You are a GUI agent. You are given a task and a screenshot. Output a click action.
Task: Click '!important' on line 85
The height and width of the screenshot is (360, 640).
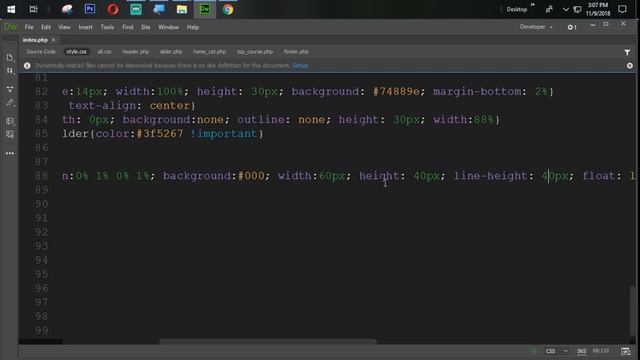(224, 134)
